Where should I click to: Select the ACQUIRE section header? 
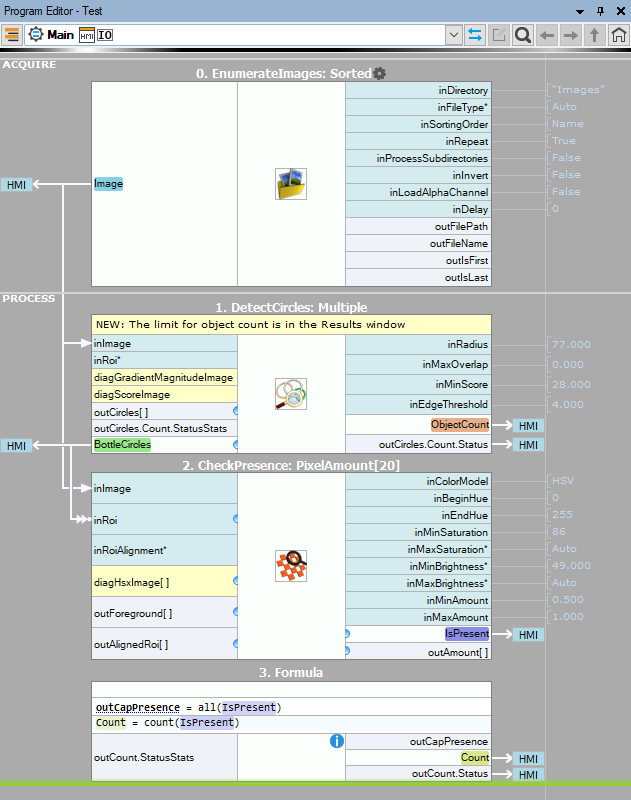29,64
